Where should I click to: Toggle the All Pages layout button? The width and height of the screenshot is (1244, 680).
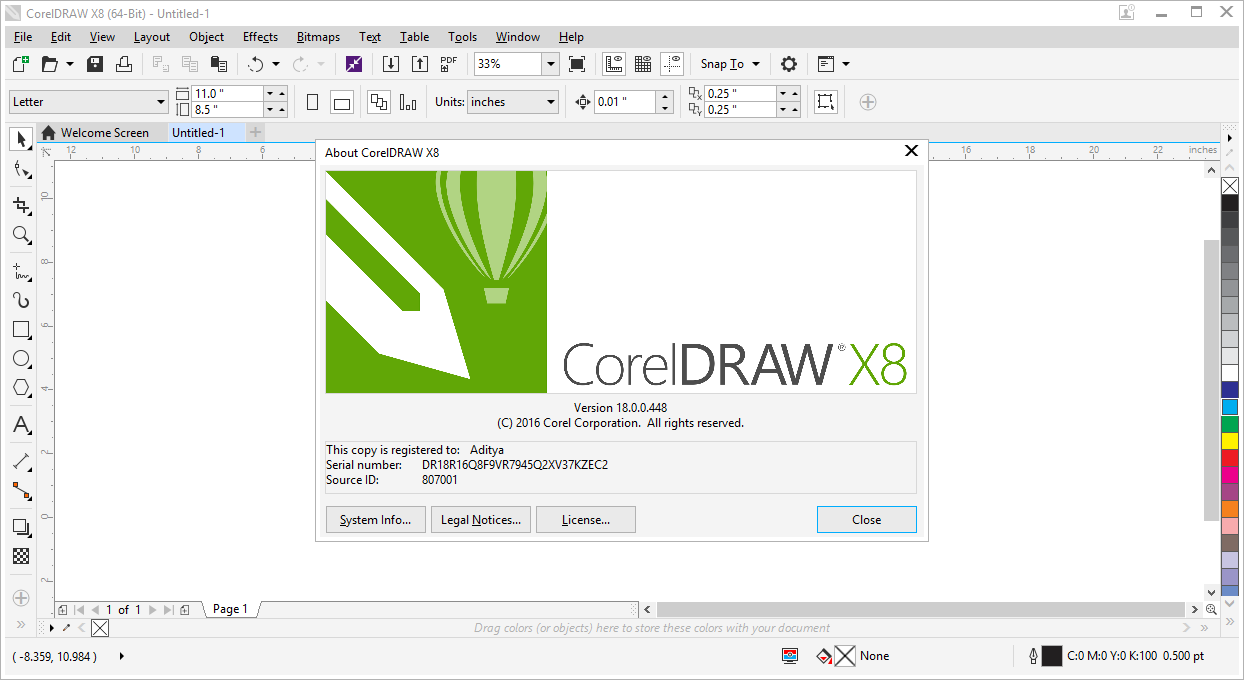(379, 102)
